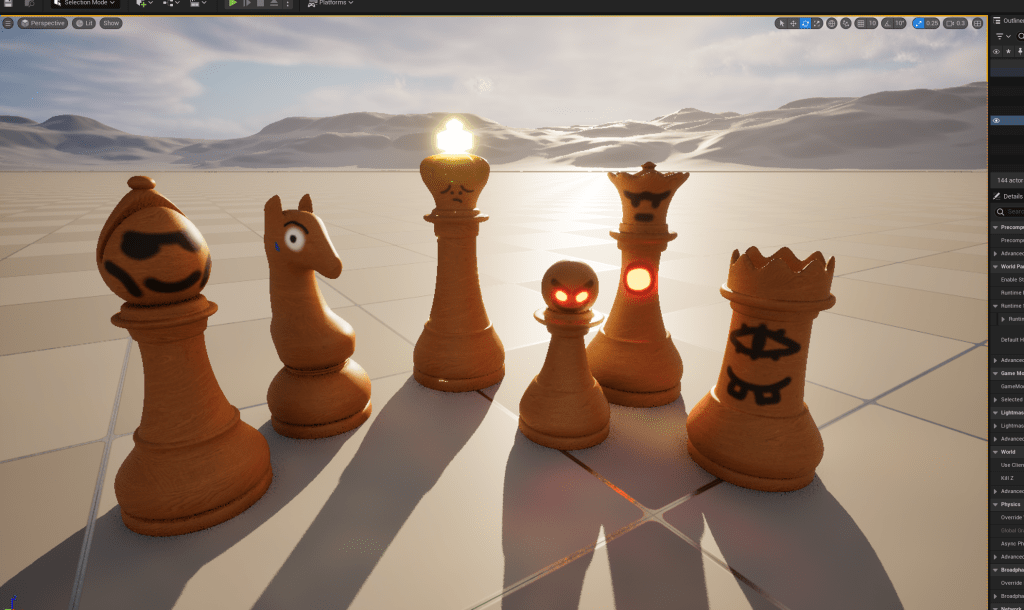Open the Platforms dropdown menu
1024x610 pixels.
(330, 3)
